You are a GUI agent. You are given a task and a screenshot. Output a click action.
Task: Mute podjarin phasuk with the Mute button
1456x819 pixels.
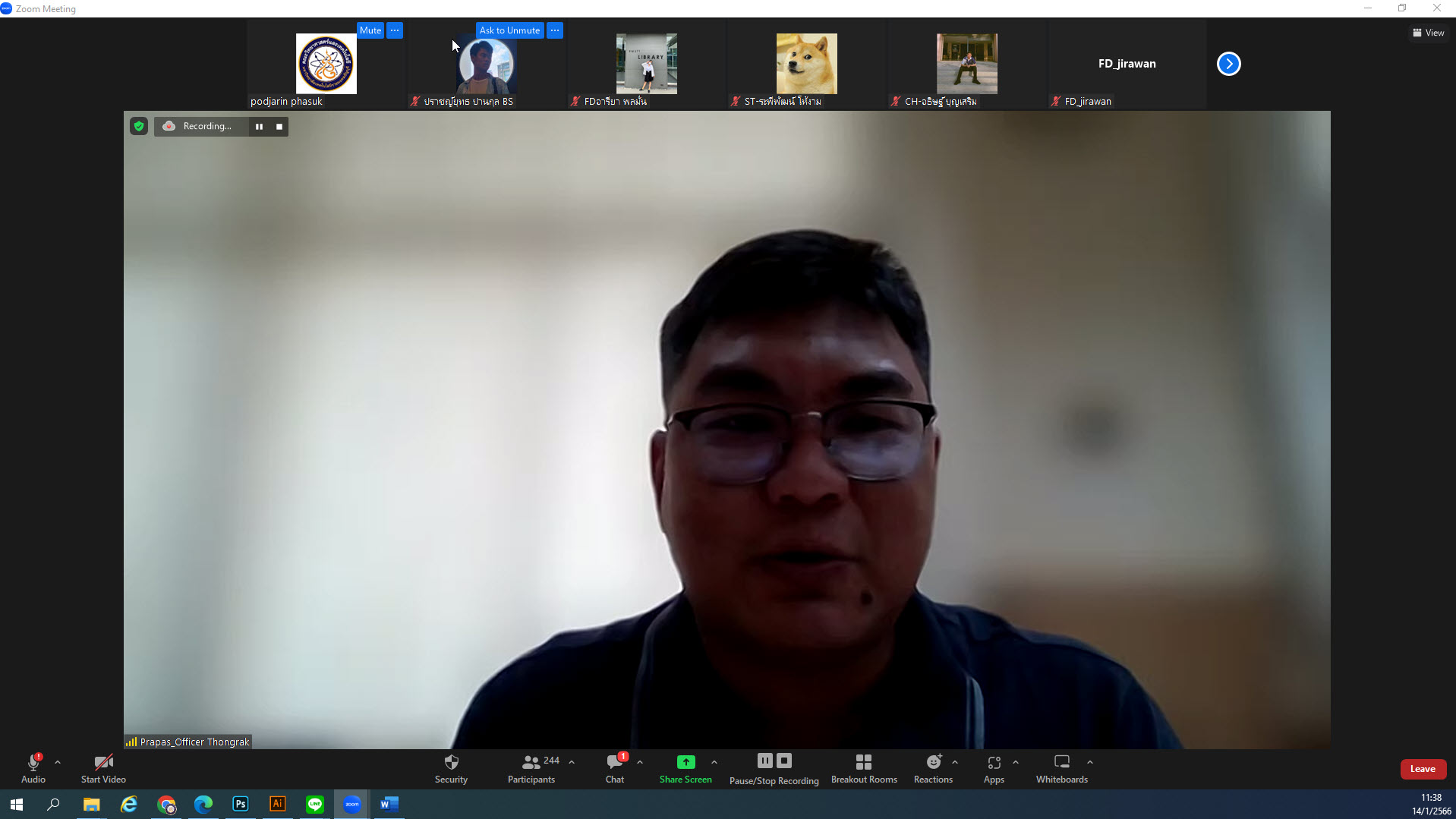click(370, 30)
